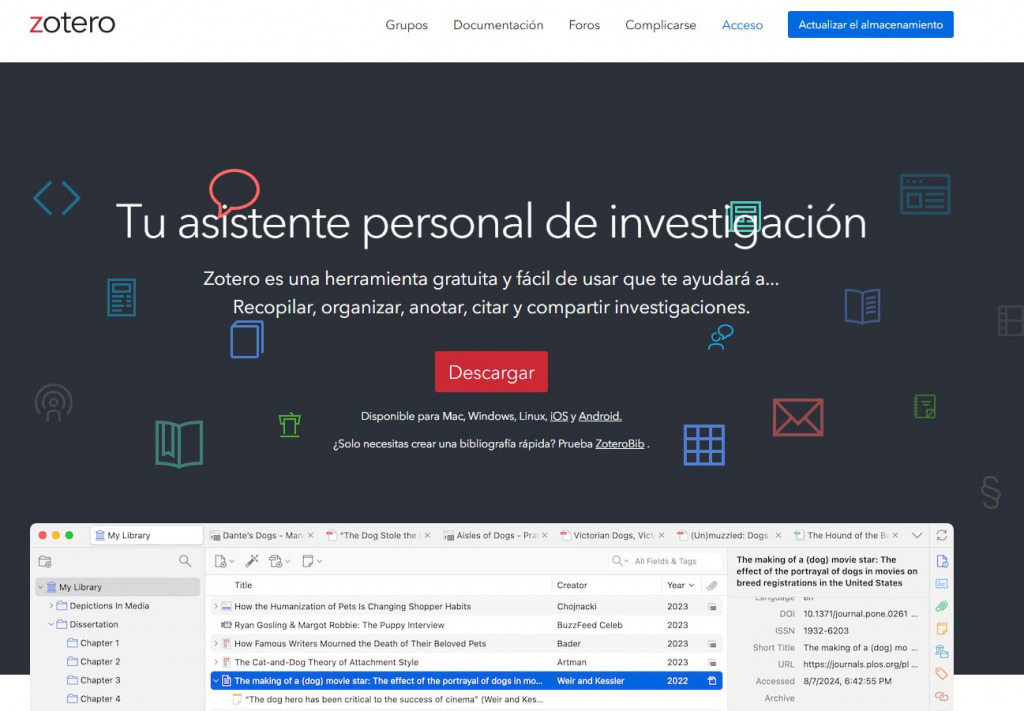
Task: Follow the iOS link
Action: (559, 416)
